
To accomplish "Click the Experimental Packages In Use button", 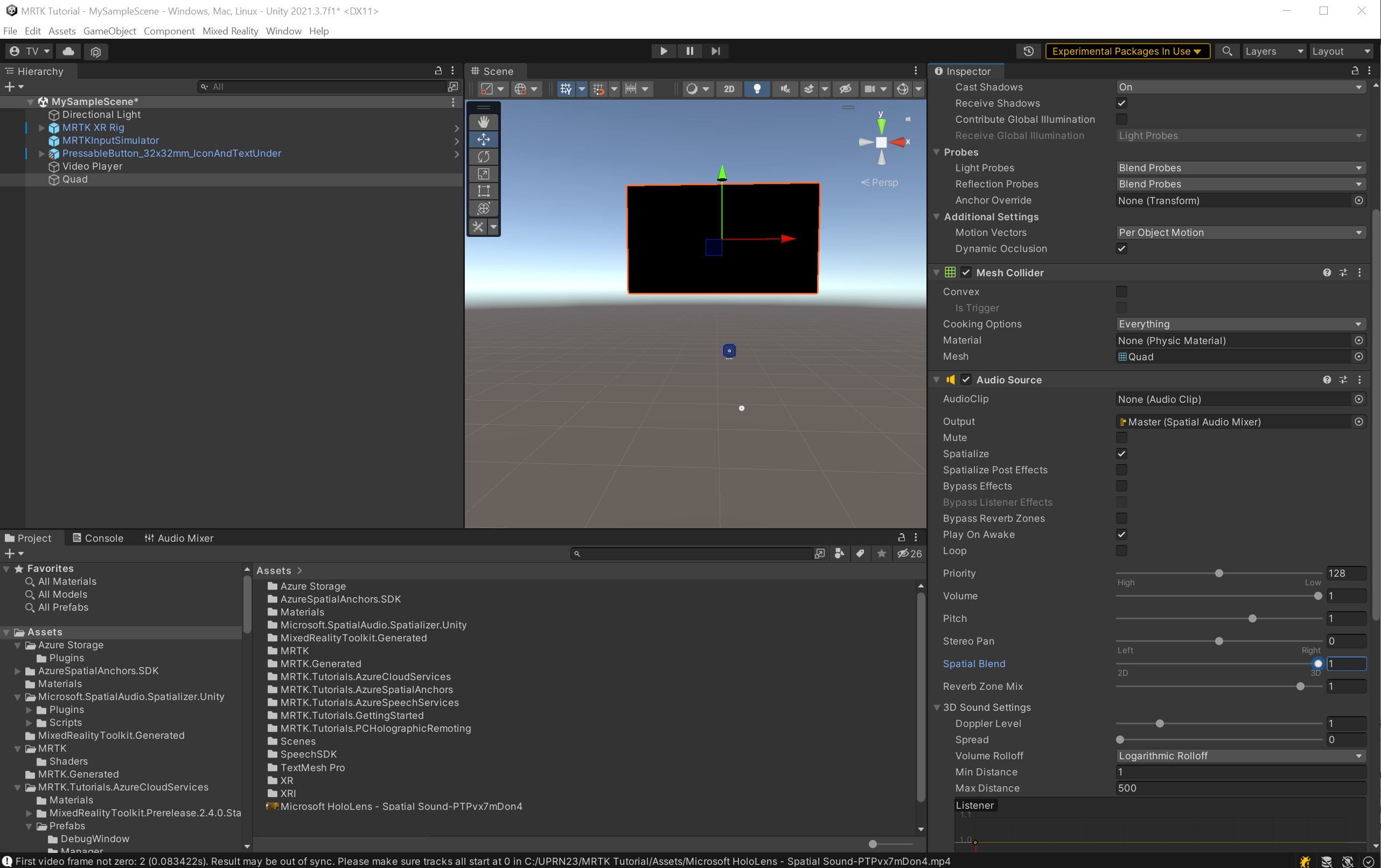I will click(1126, 51).
